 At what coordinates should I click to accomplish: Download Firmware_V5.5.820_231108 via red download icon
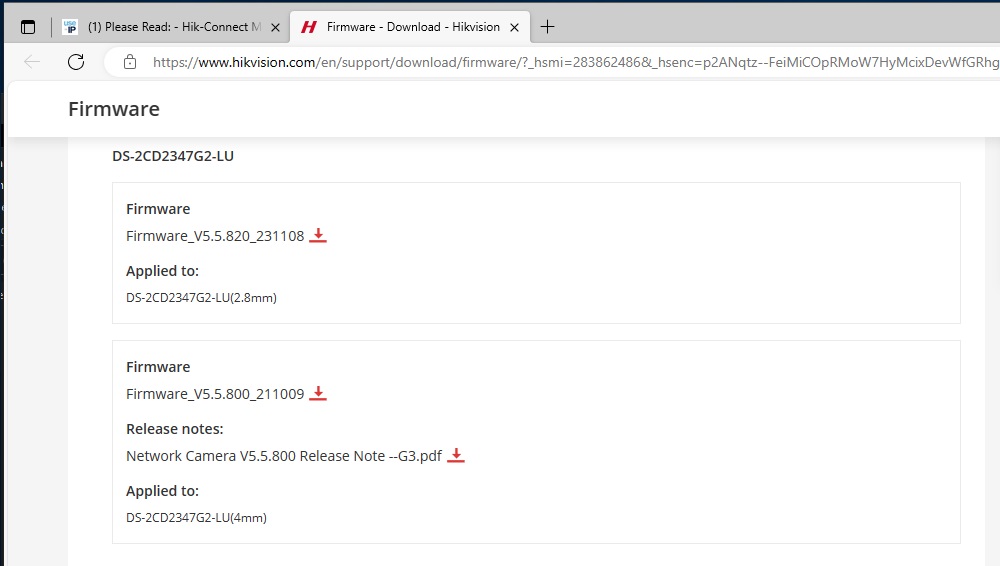(x=318, y=235)
